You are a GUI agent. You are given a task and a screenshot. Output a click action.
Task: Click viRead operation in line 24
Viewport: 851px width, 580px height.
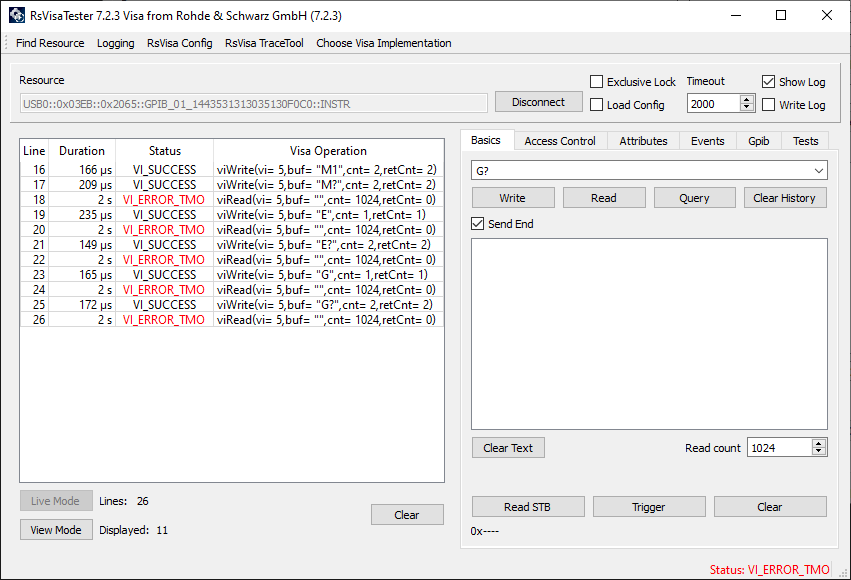326,290
